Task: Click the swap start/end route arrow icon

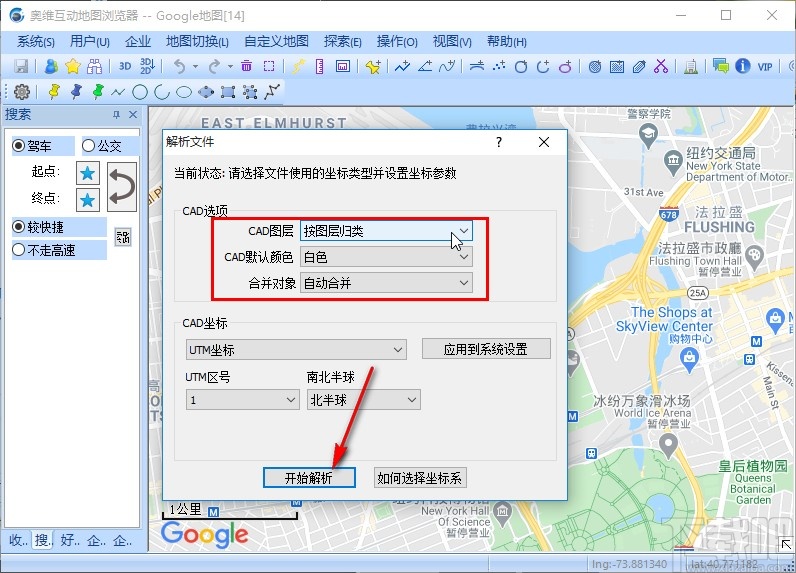Action: (x=122, y=187)
